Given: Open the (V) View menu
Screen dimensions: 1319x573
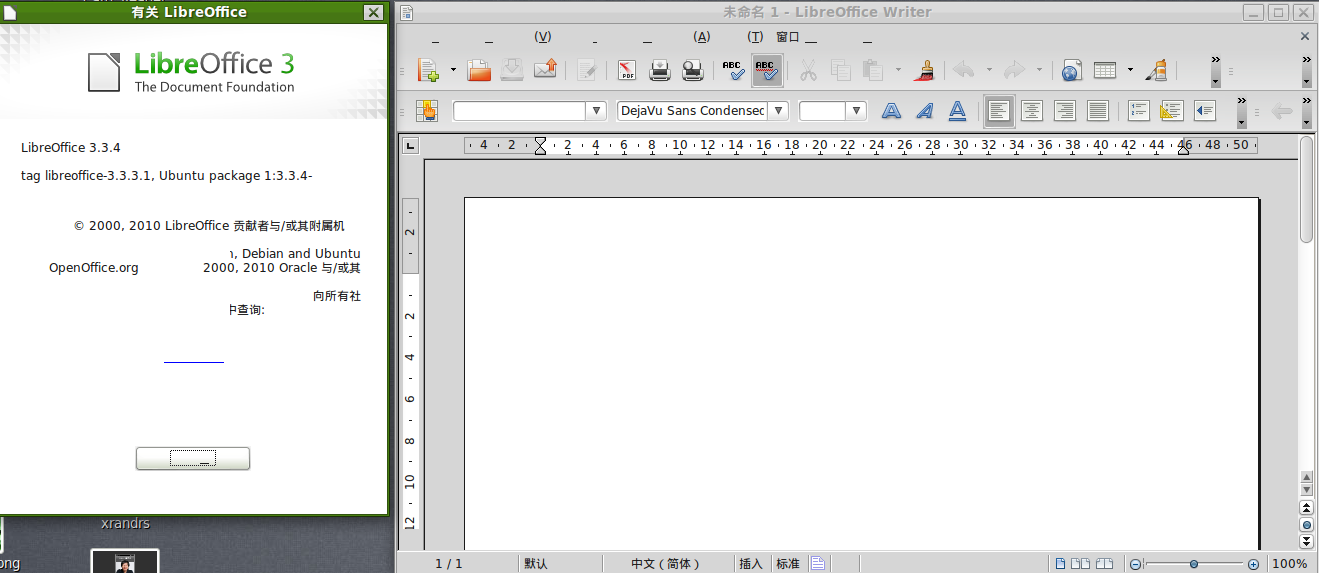Looking at the screenshot, I should tap(543, 37).
